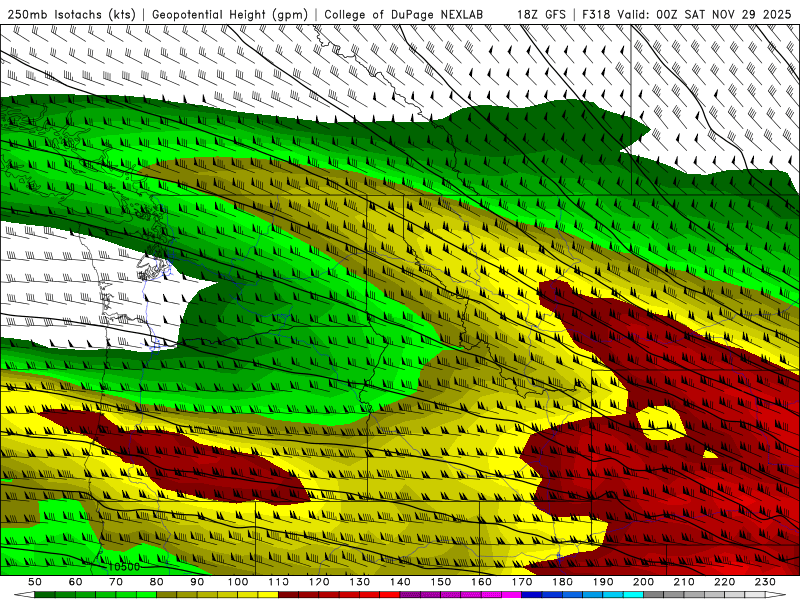Click the right arrow end of the colorbar
This screenshot has height=600, width=800.
tap(776, 595)
